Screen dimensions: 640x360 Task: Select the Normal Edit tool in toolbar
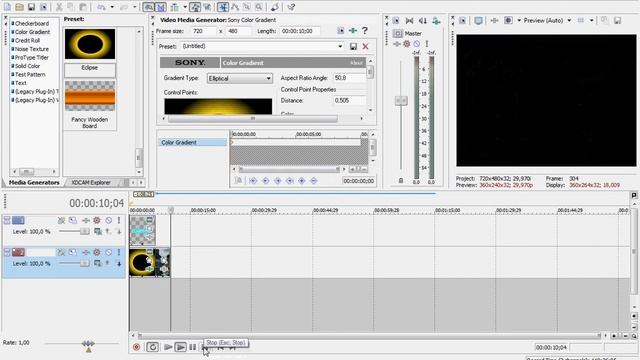click(223, 7)
